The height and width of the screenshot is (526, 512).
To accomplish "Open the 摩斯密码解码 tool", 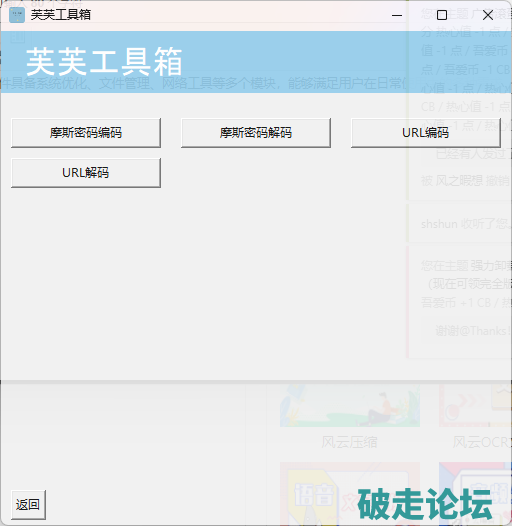I will coord(256,133).
